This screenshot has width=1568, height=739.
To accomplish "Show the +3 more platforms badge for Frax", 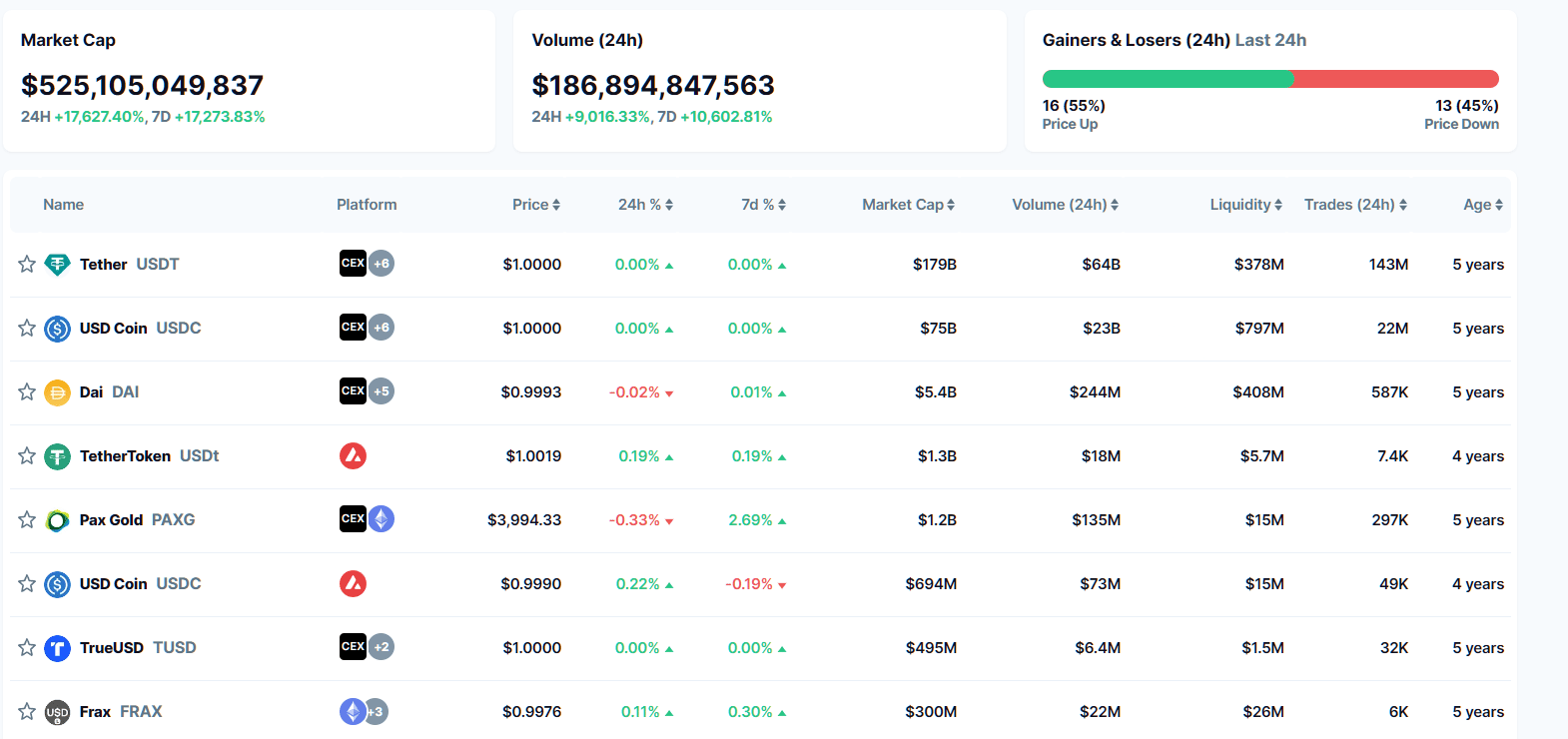I will pos(376,711).
